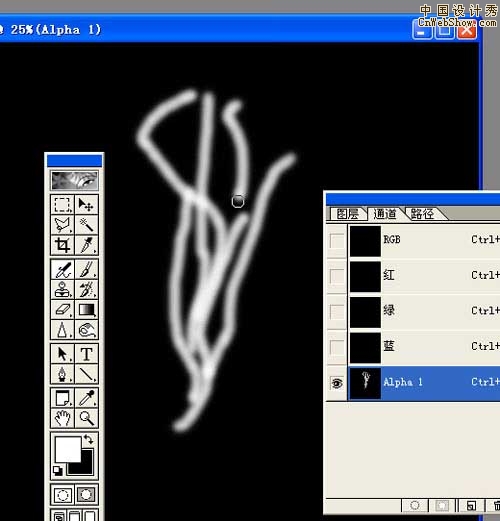Pick the Eraser tool
The image size is (500, 521).
(62, 310)
